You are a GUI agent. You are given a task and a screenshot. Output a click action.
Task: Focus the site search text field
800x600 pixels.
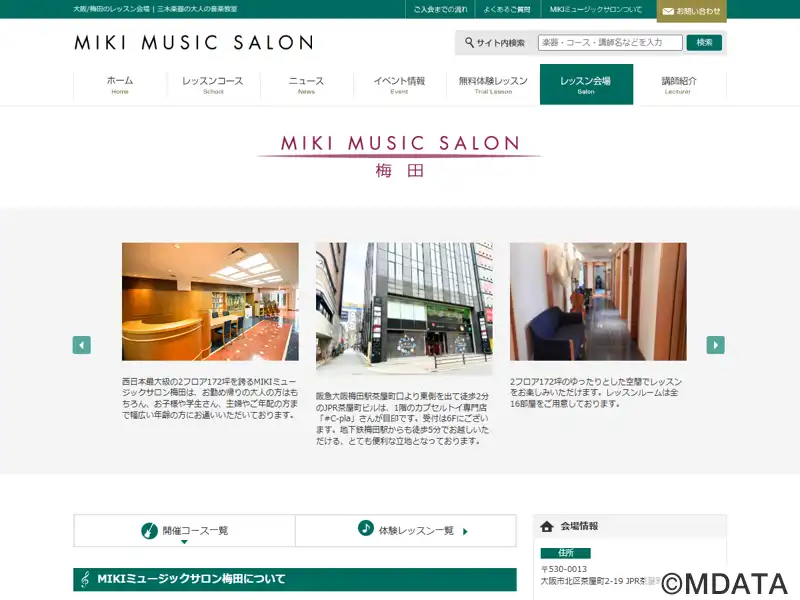click(x=610, y=43)
